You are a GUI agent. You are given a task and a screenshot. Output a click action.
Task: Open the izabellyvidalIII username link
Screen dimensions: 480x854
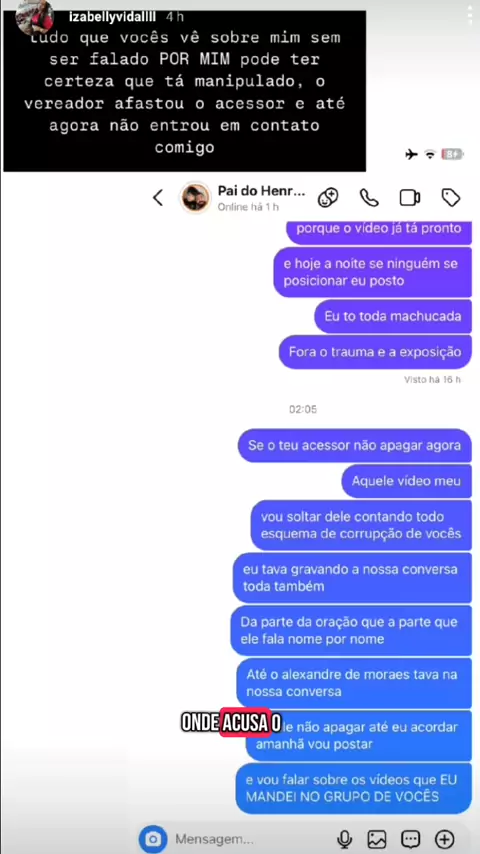(114, 17)
